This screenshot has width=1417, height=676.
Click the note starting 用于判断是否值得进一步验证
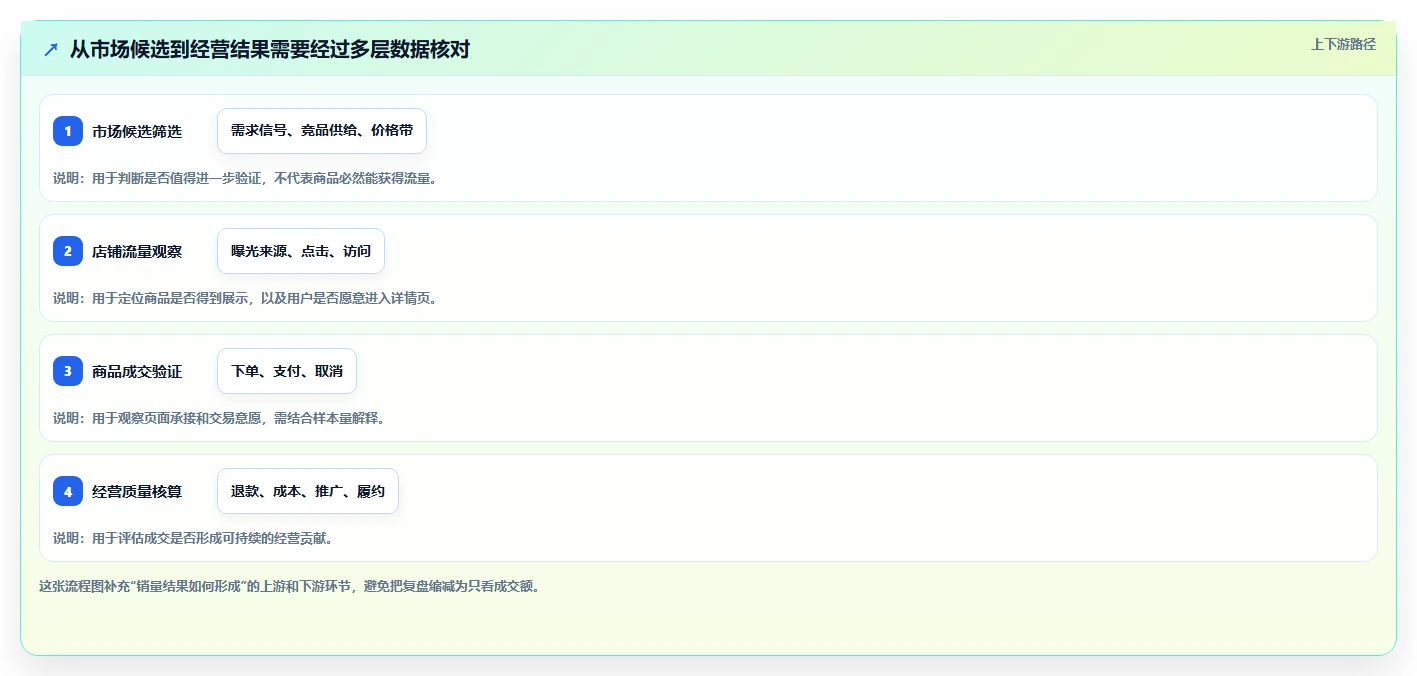click(x=245, y=178)
